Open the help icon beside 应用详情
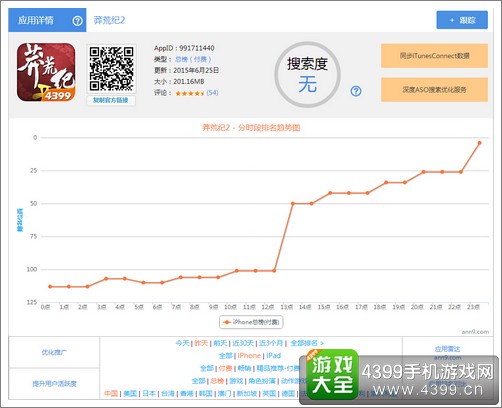Image resolution: width=502 pixels, height=408 pixels. pos(77,21)
